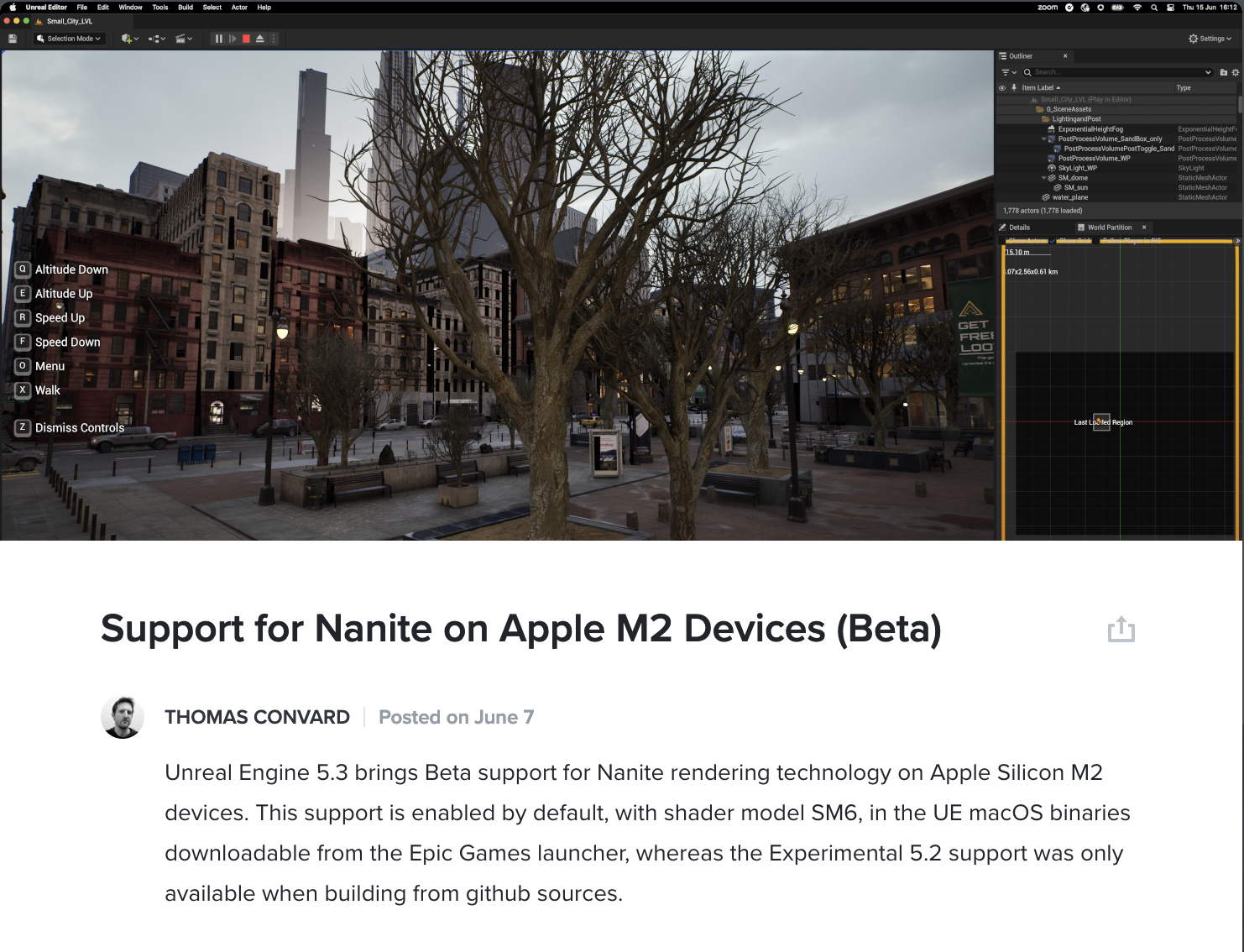
Task: Click the Wi-Fi icon in menu bar
Action: click(1137, 8)
